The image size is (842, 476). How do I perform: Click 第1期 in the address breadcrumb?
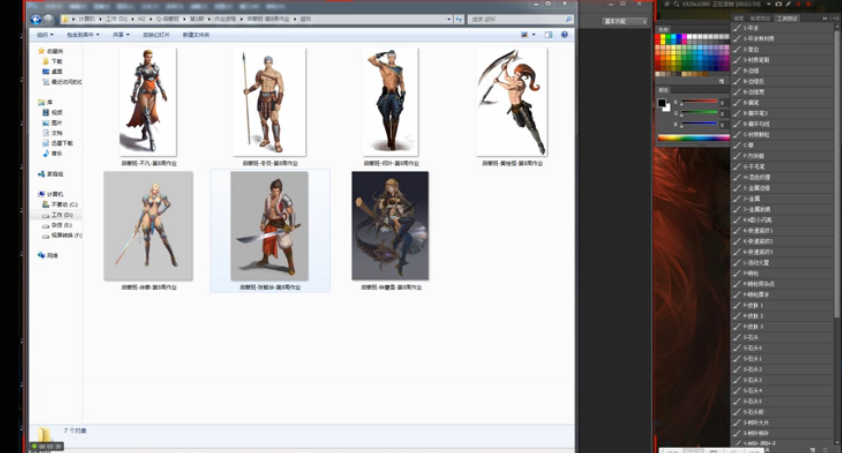[197, 19]
